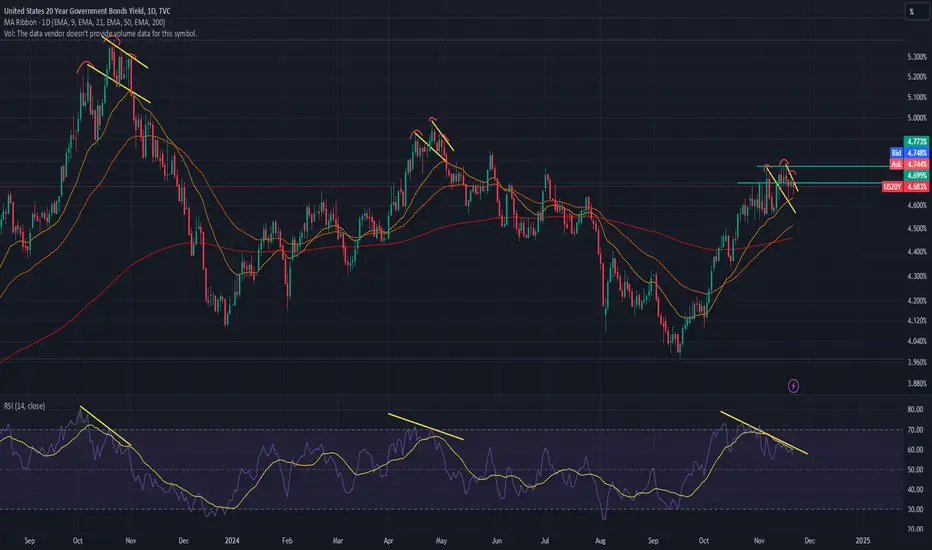Click the 30.00 RSI axis value
932x550 pixels.
pos(915,509)
